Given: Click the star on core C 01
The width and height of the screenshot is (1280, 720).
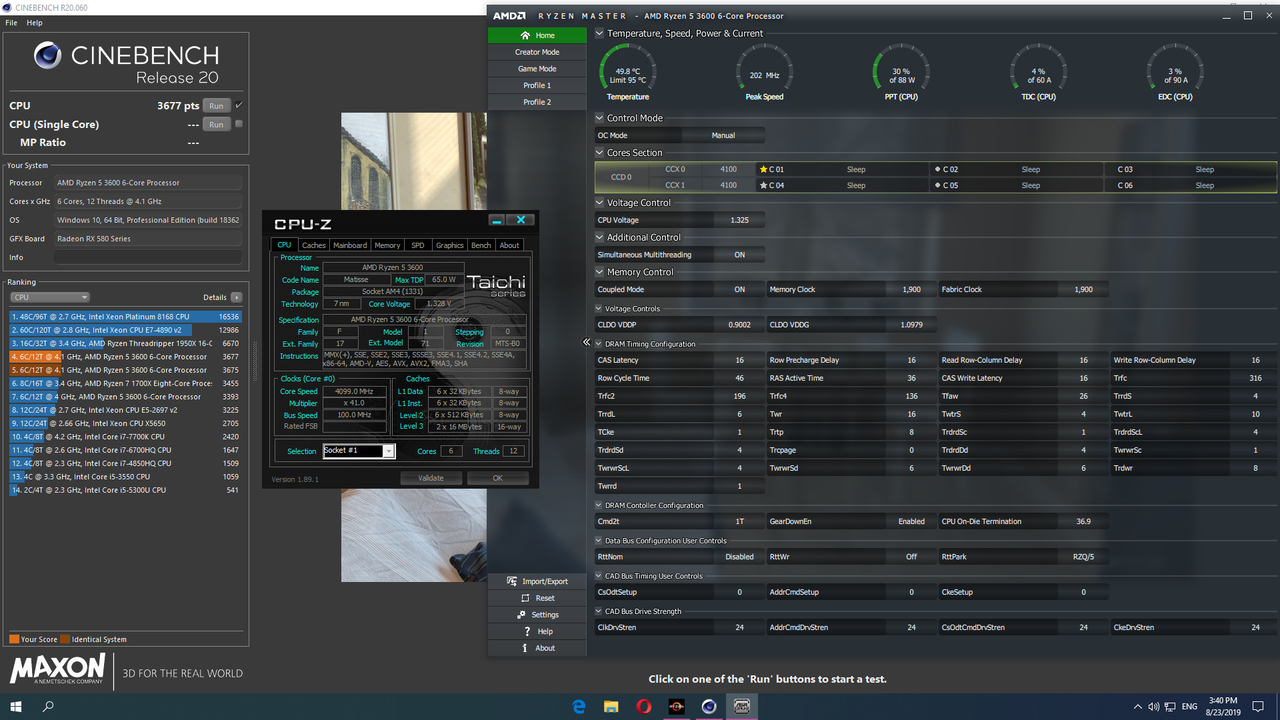Looking at the screenshot, I should tap(764, 170).
